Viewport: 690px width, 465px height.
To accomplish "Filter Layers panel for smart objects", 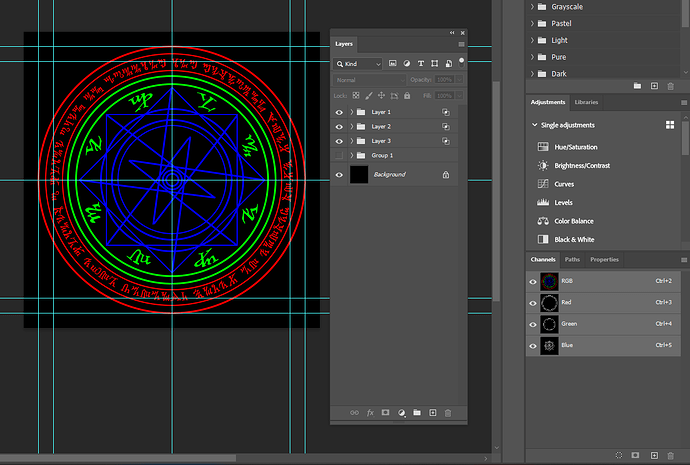I will tap(448, 64).
